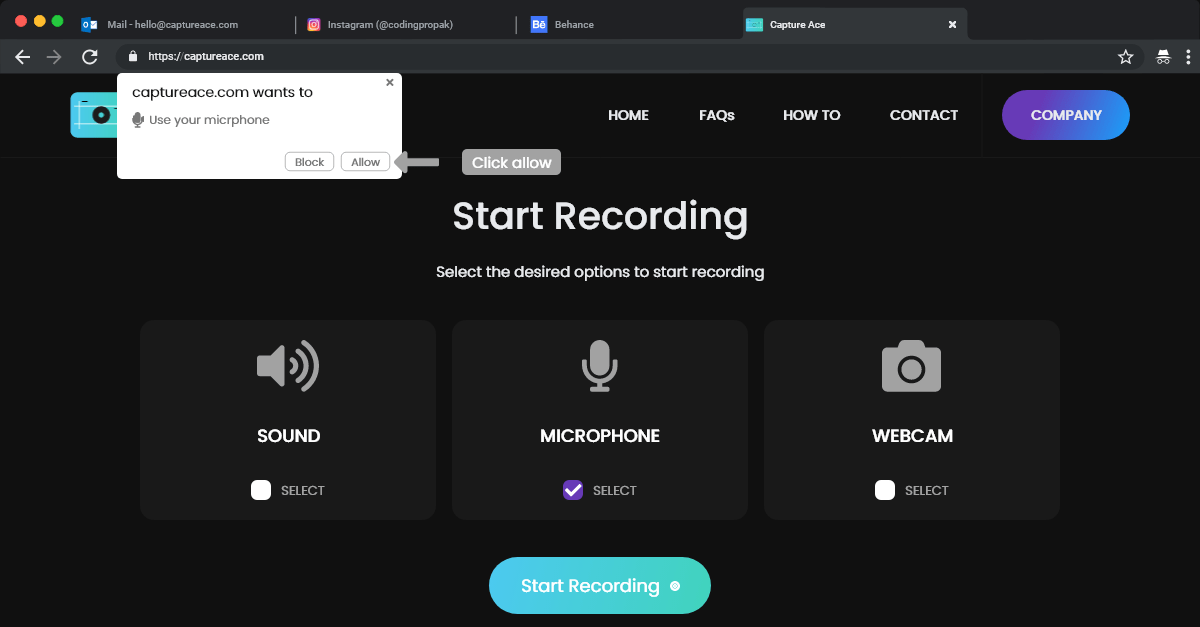
Task: Click the speaker Sound icon
Action: click(288, 366)
